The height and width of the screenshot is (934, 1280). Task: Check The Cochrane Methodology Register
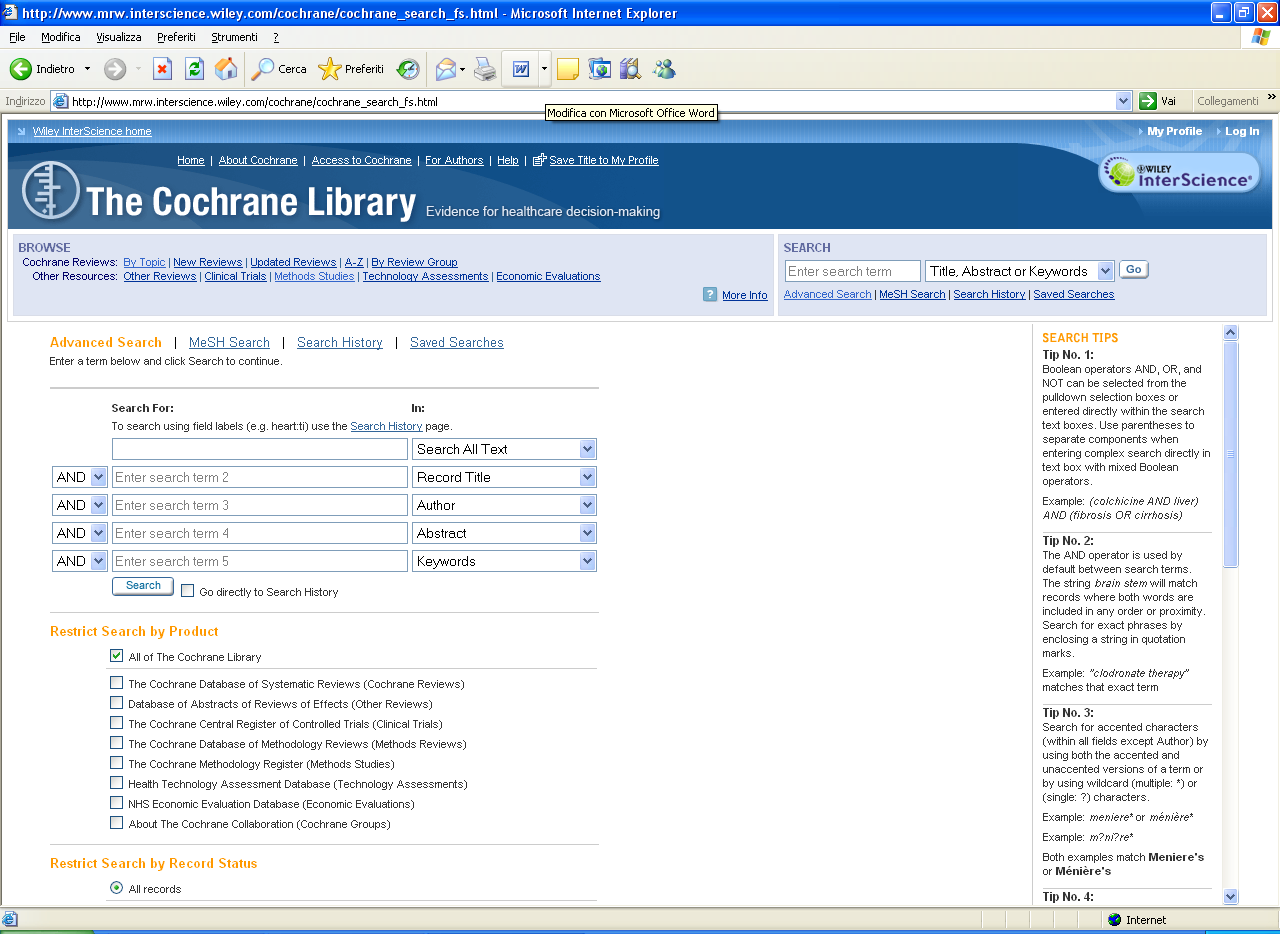pyautogui.click(x=117, y=763)
